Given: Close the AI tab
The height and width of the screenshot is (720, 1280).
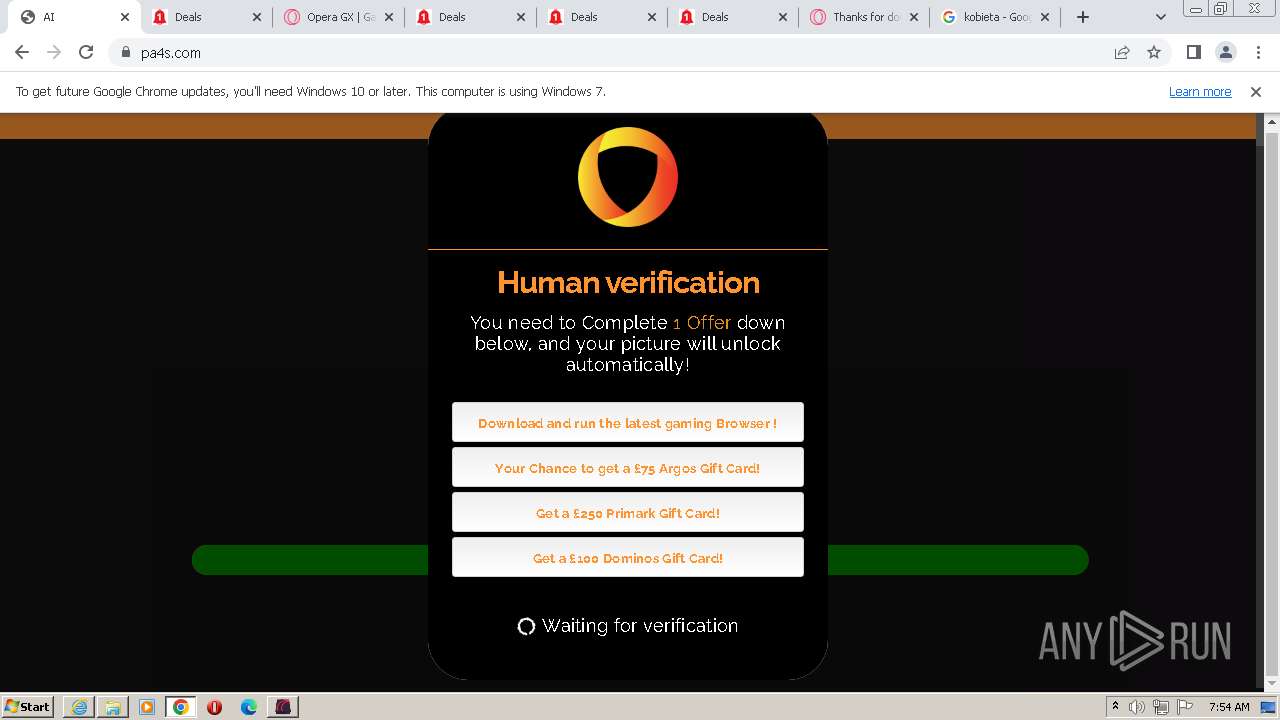Looking at the screenshot, I should point(125,17).
